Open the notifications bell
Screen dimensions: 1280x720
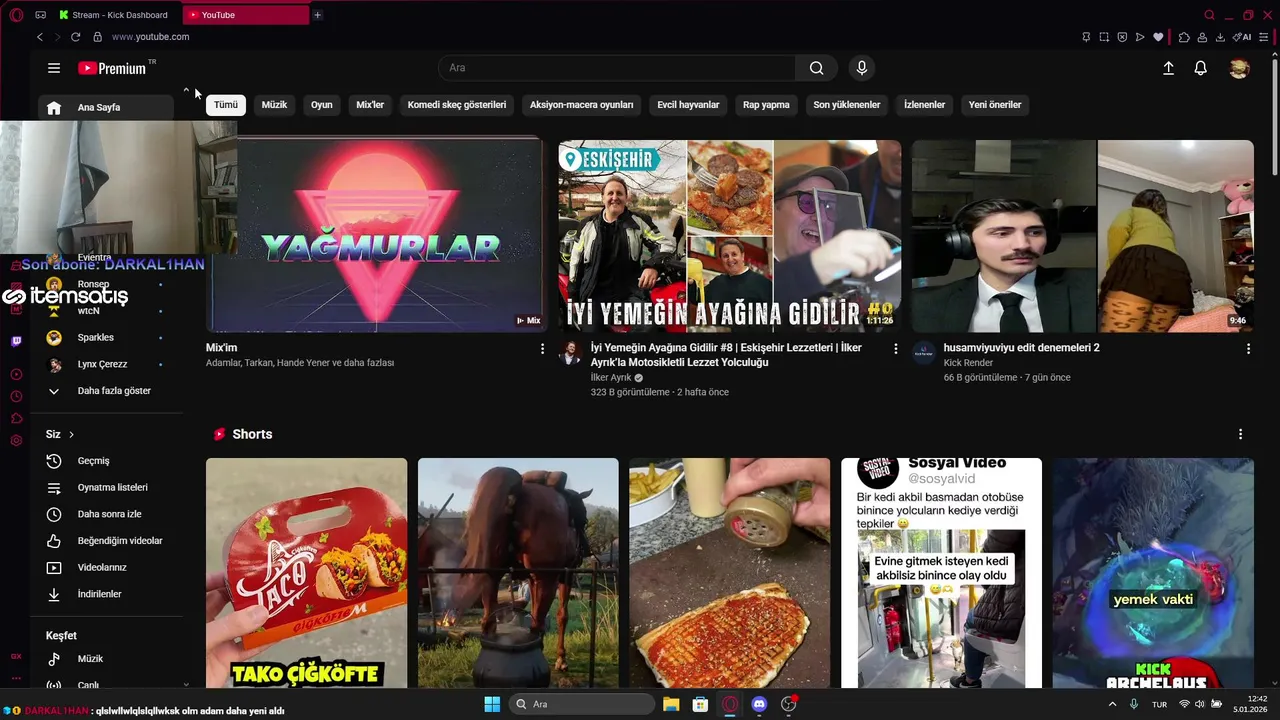(x=1201, y=68)
